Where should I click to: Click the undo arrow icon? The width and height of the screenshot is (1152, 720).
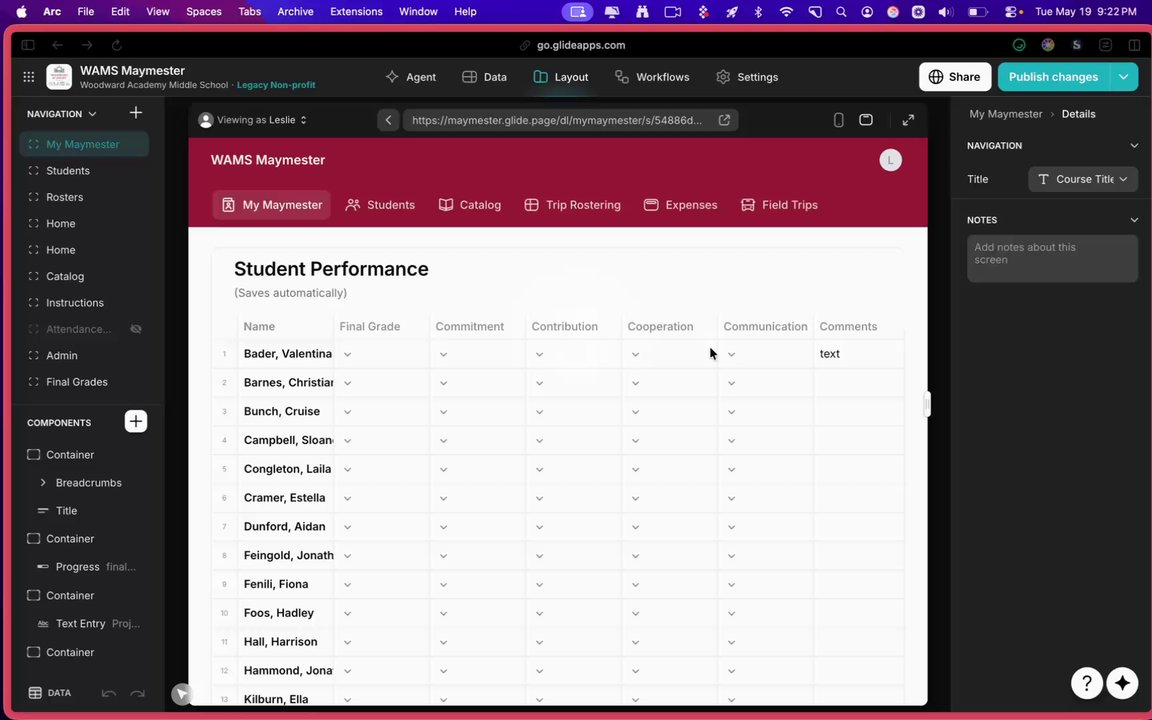[109, 694]
